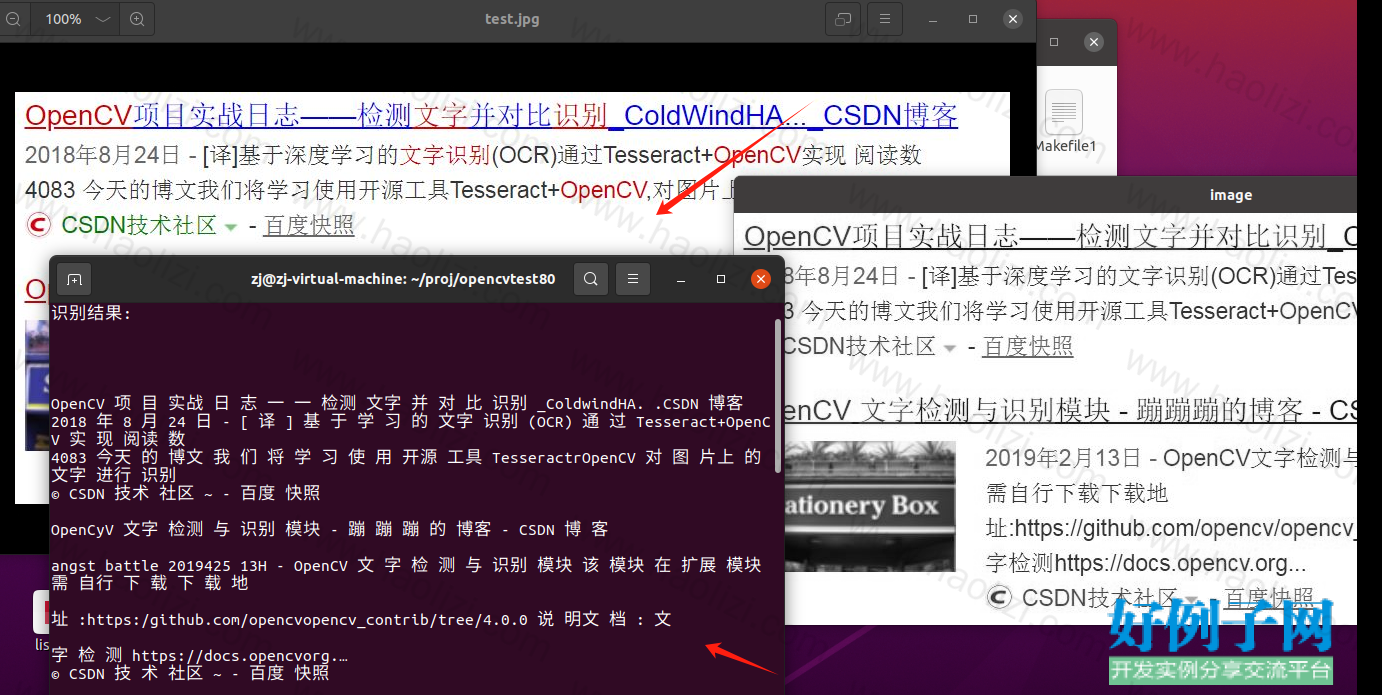Click terminal line starting with 4083 今天

point(406,457)
